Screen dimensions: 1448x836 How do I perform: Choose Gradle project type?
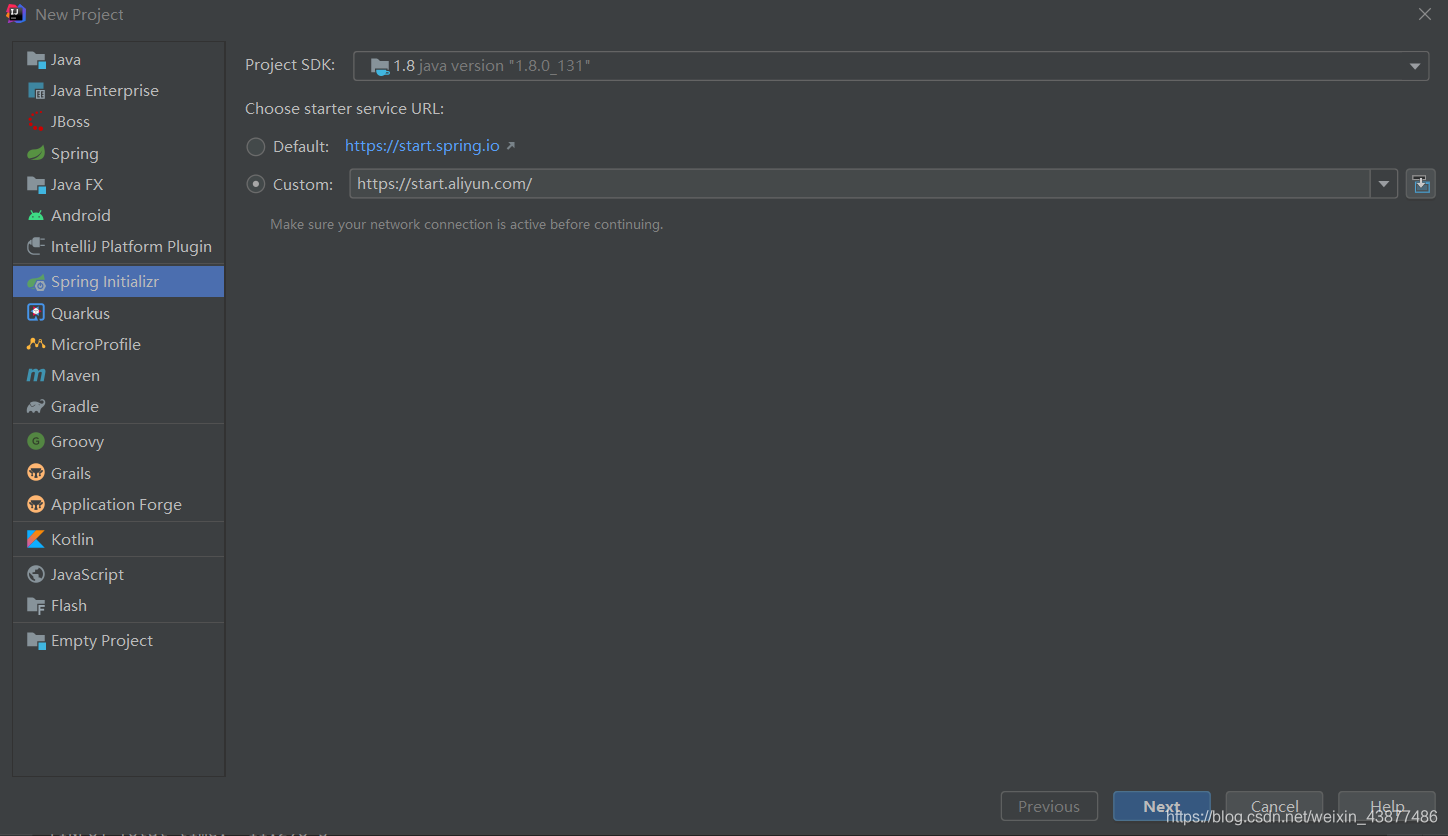pyautogui.click(x=118, y=407)
